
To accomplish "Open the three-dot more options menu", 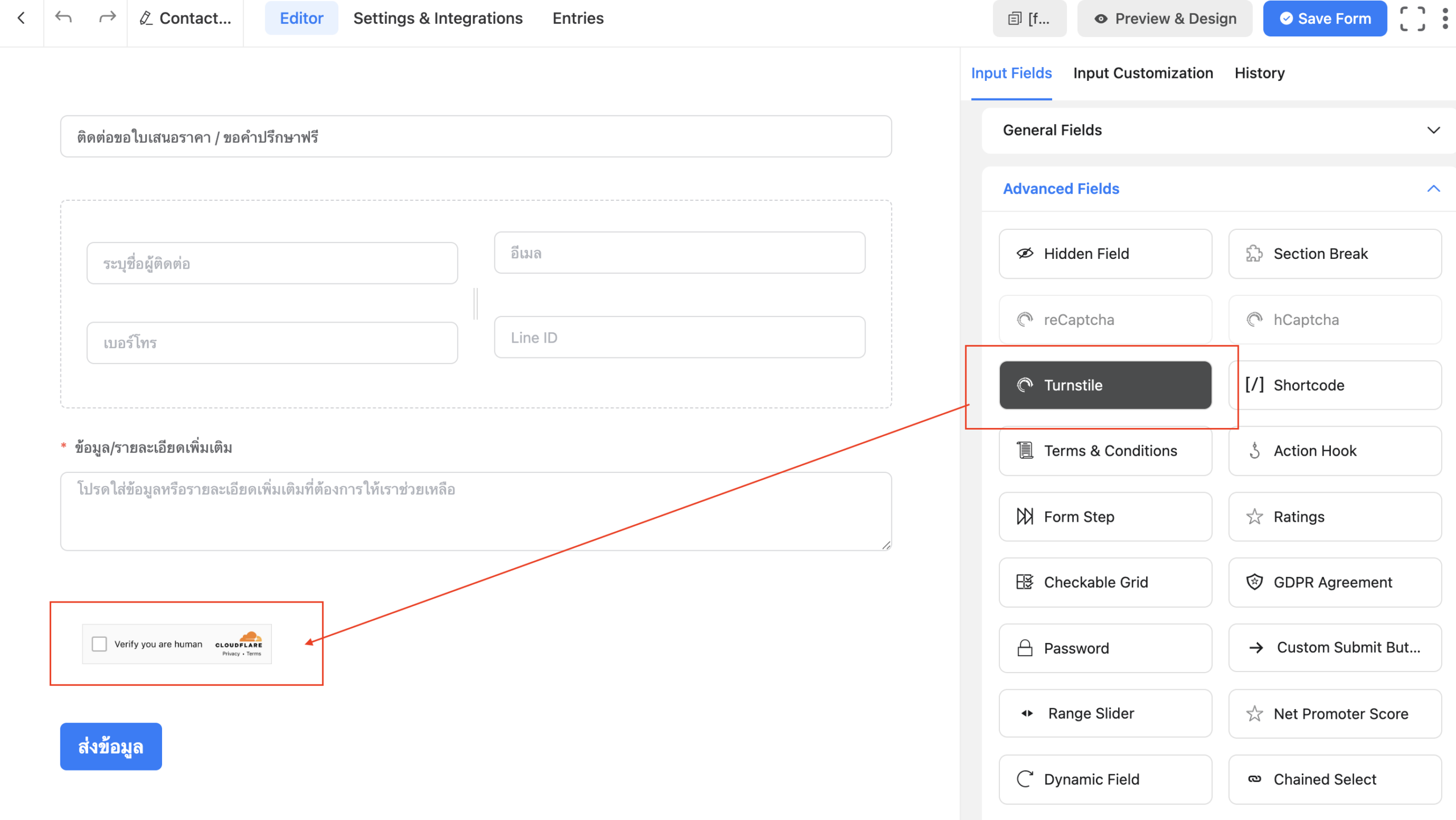I will pyautogui.click(x=1445, y=19).
